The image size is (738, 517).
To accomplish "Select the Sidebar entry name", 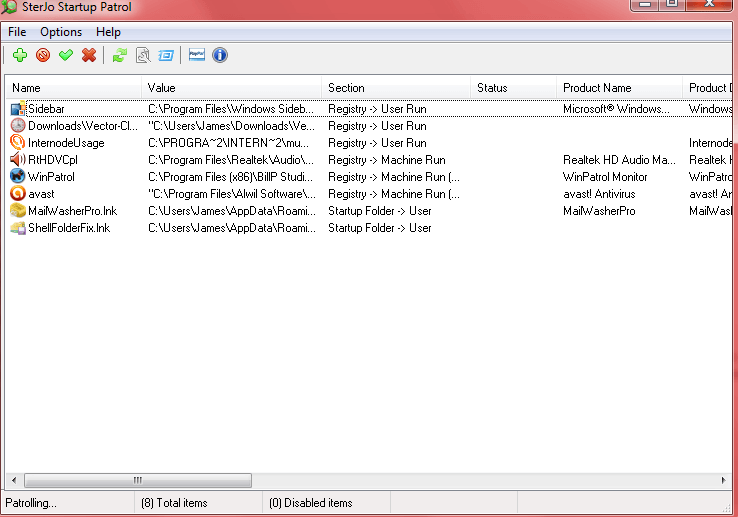I will pos(46,109).
